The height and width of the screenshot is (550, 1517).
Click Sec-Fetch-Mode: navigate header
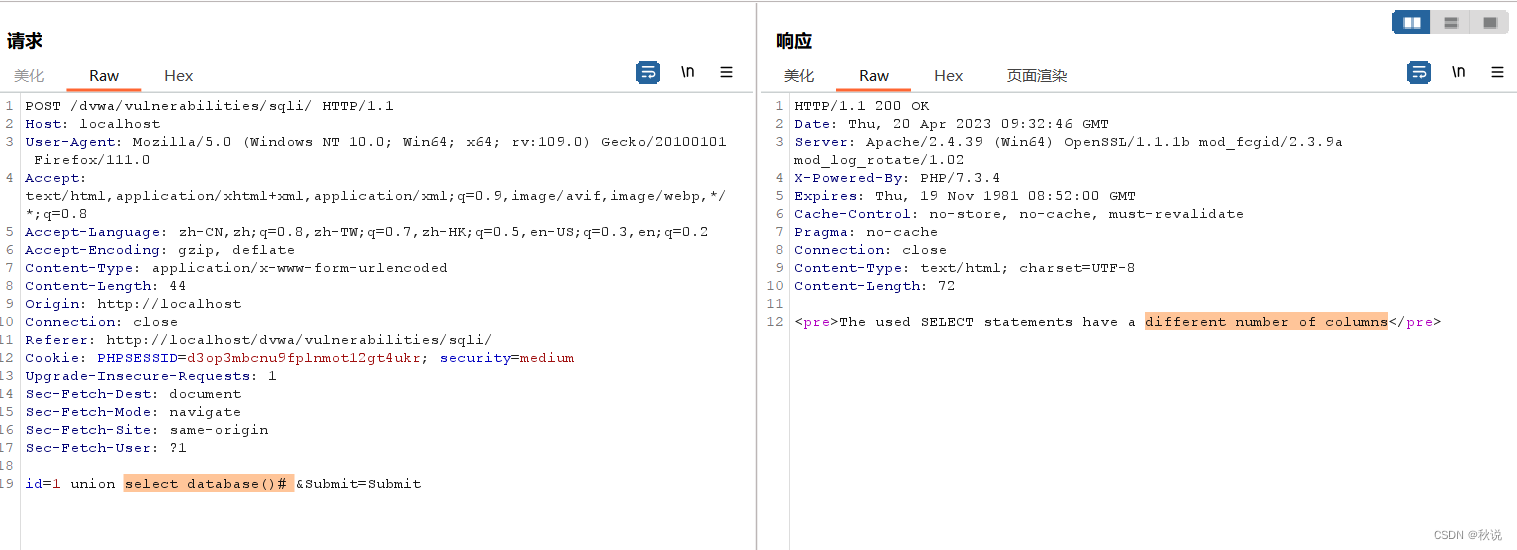133,412
